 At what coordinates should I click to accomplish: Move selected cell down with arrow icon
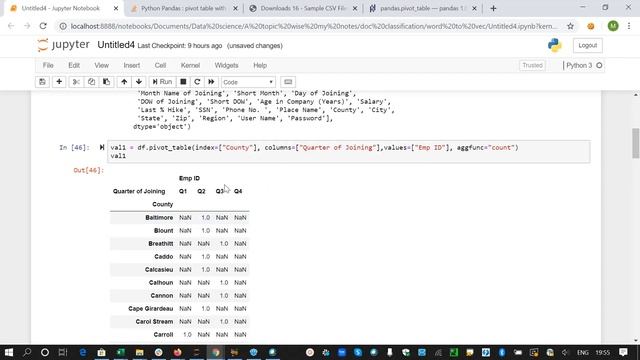[139, 82]
